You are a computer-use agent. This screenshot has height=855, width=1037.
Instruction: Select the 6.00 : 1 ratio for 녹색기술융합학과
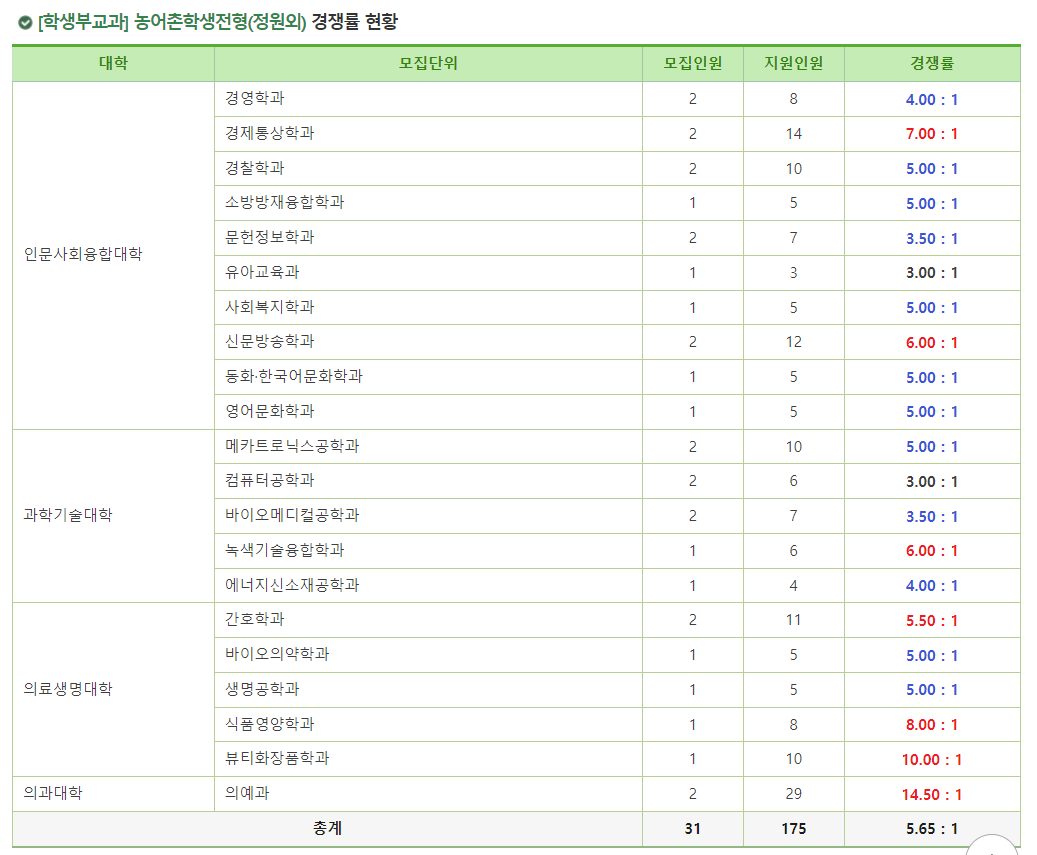(x=932, y=551)
